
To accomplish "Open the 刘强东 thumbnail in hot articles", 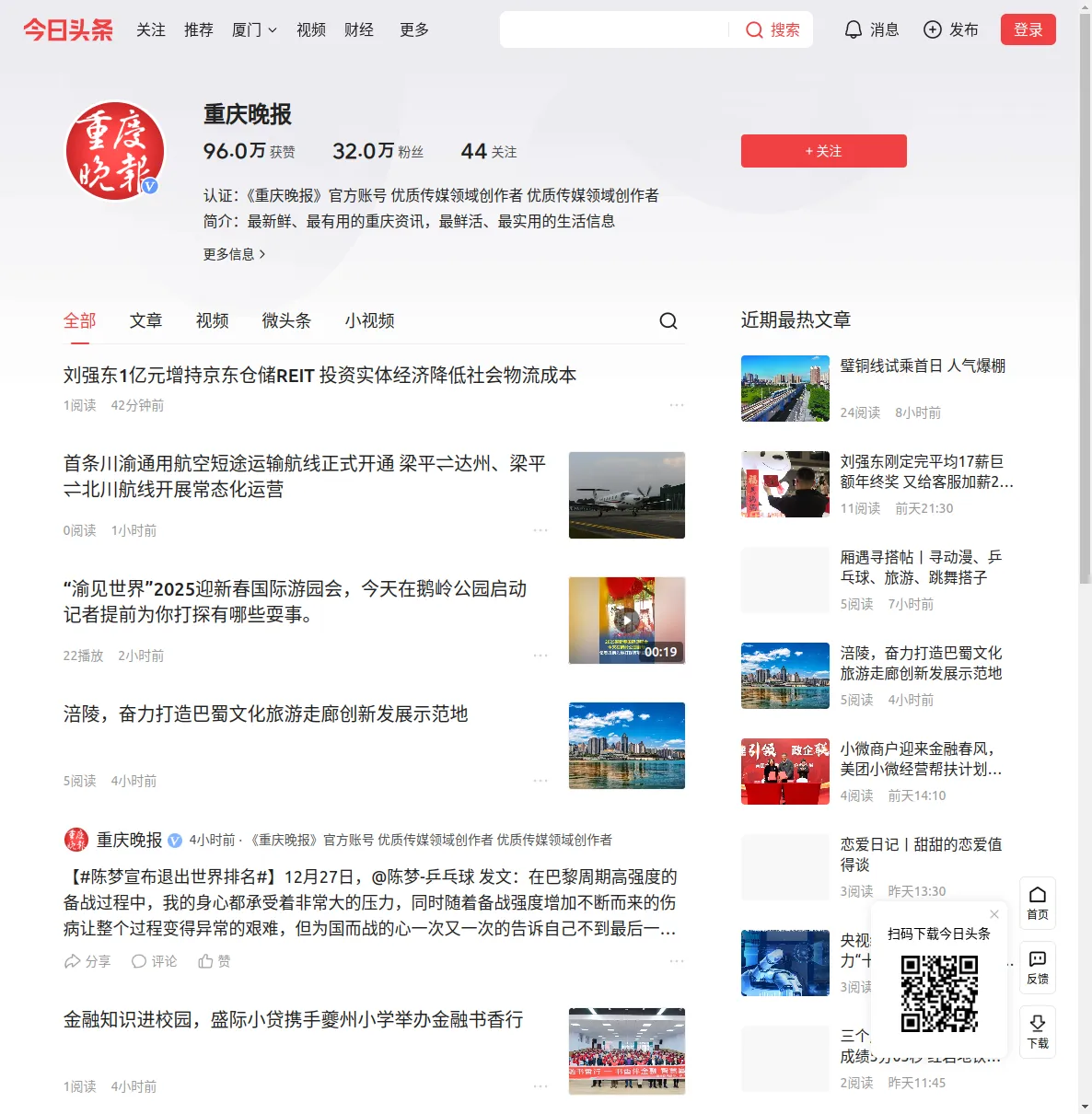I will tap(785, 484).
